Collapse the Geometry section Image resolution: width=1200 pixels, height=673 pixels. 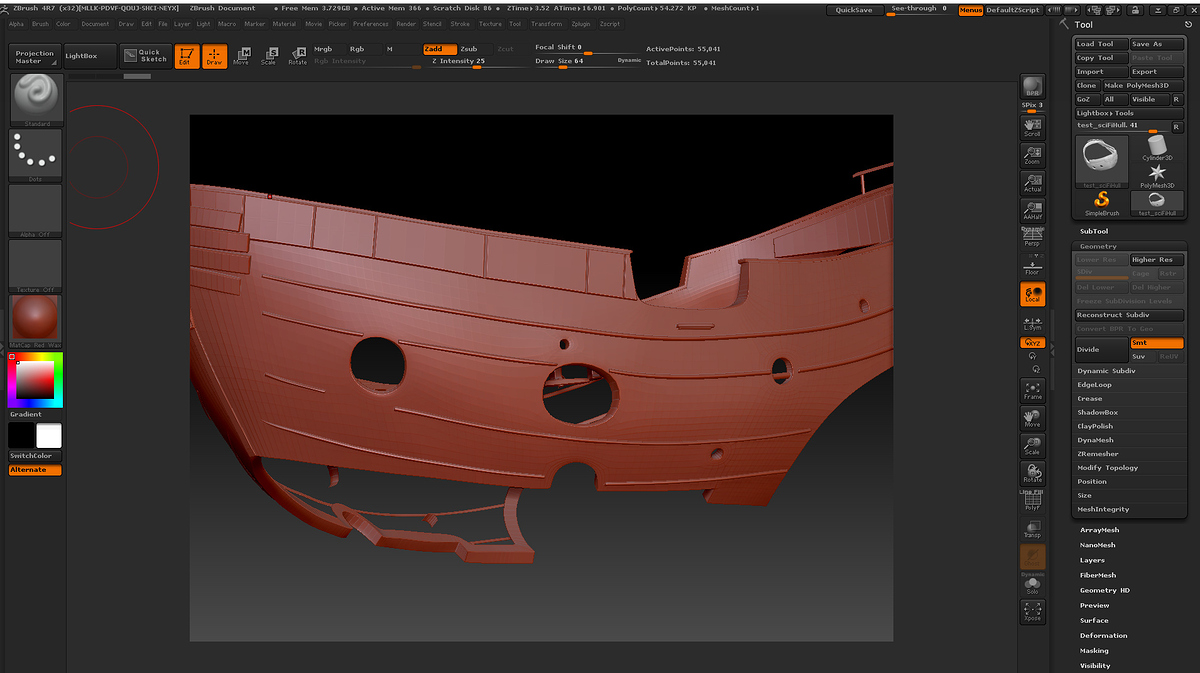(1098, 246)
